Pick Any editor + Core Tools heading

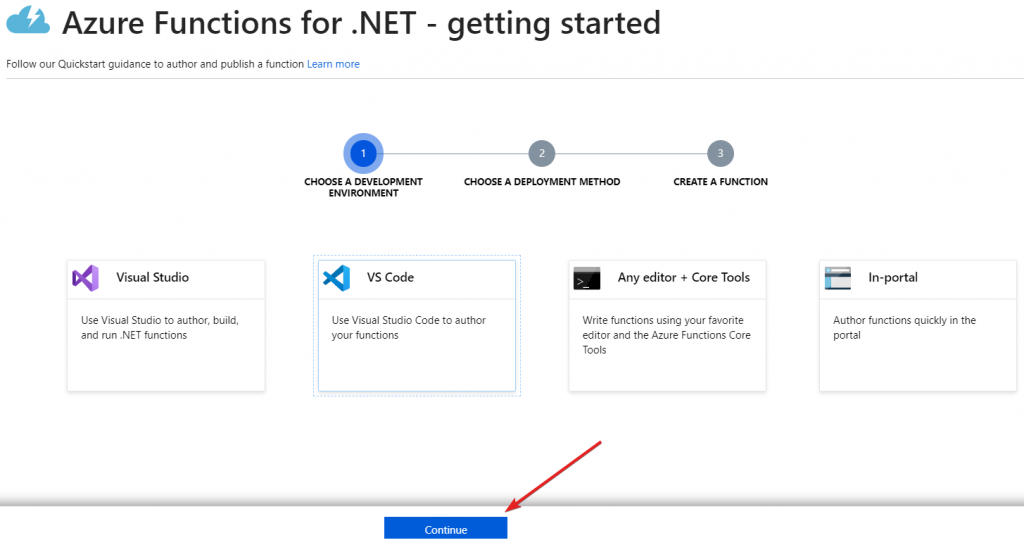[684, 277]
